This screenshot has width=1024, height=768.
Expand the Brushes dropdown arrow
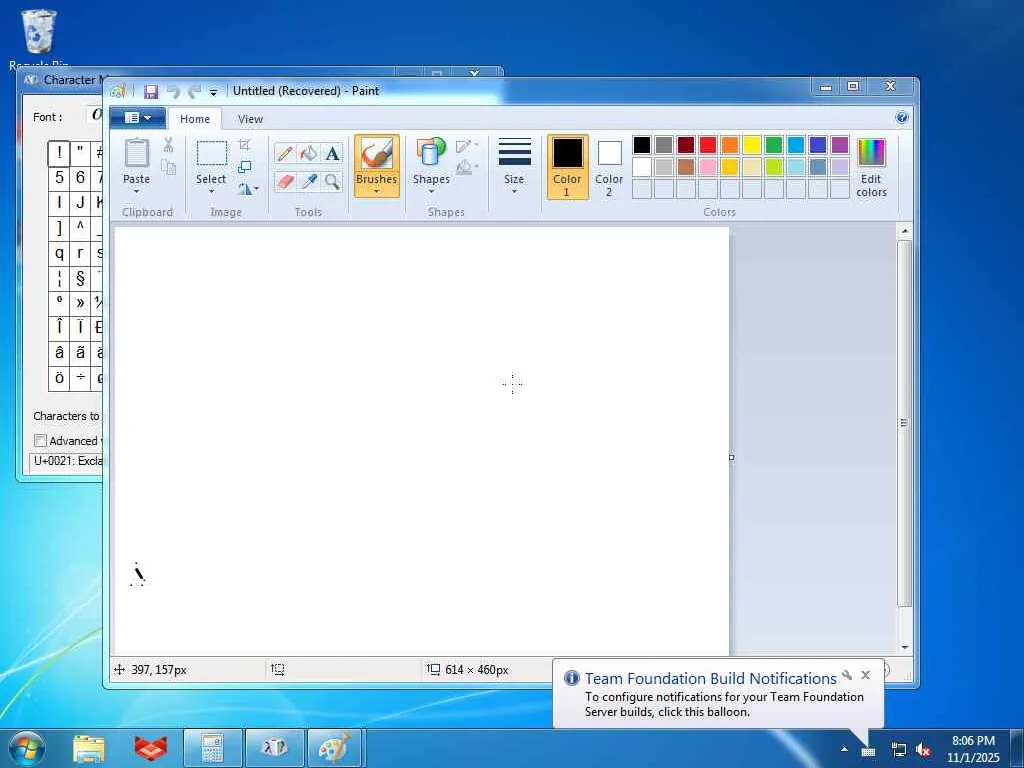[x=377, y=192]
